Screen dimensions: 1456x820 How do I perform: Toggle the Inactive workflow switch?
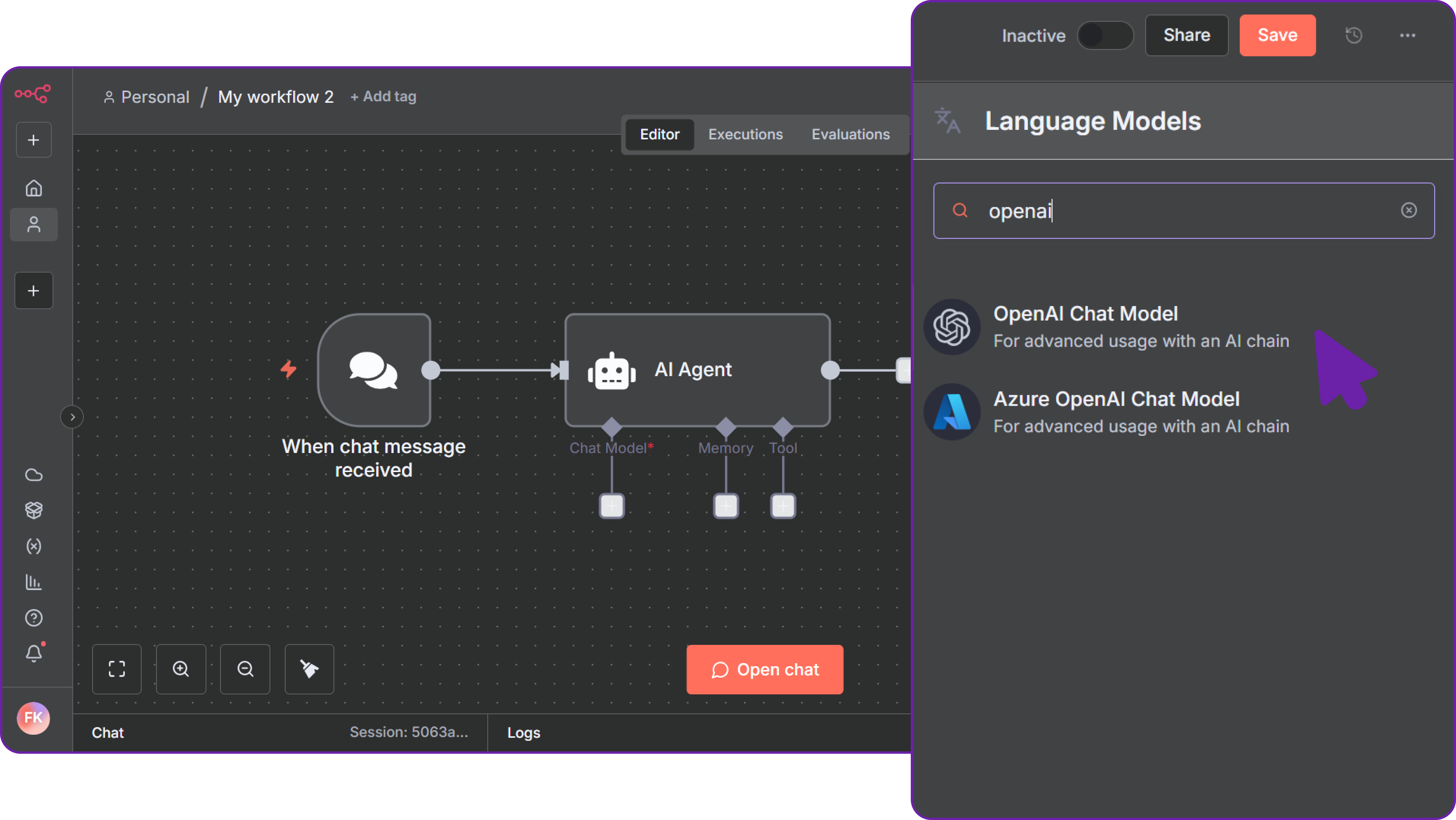1105,36
